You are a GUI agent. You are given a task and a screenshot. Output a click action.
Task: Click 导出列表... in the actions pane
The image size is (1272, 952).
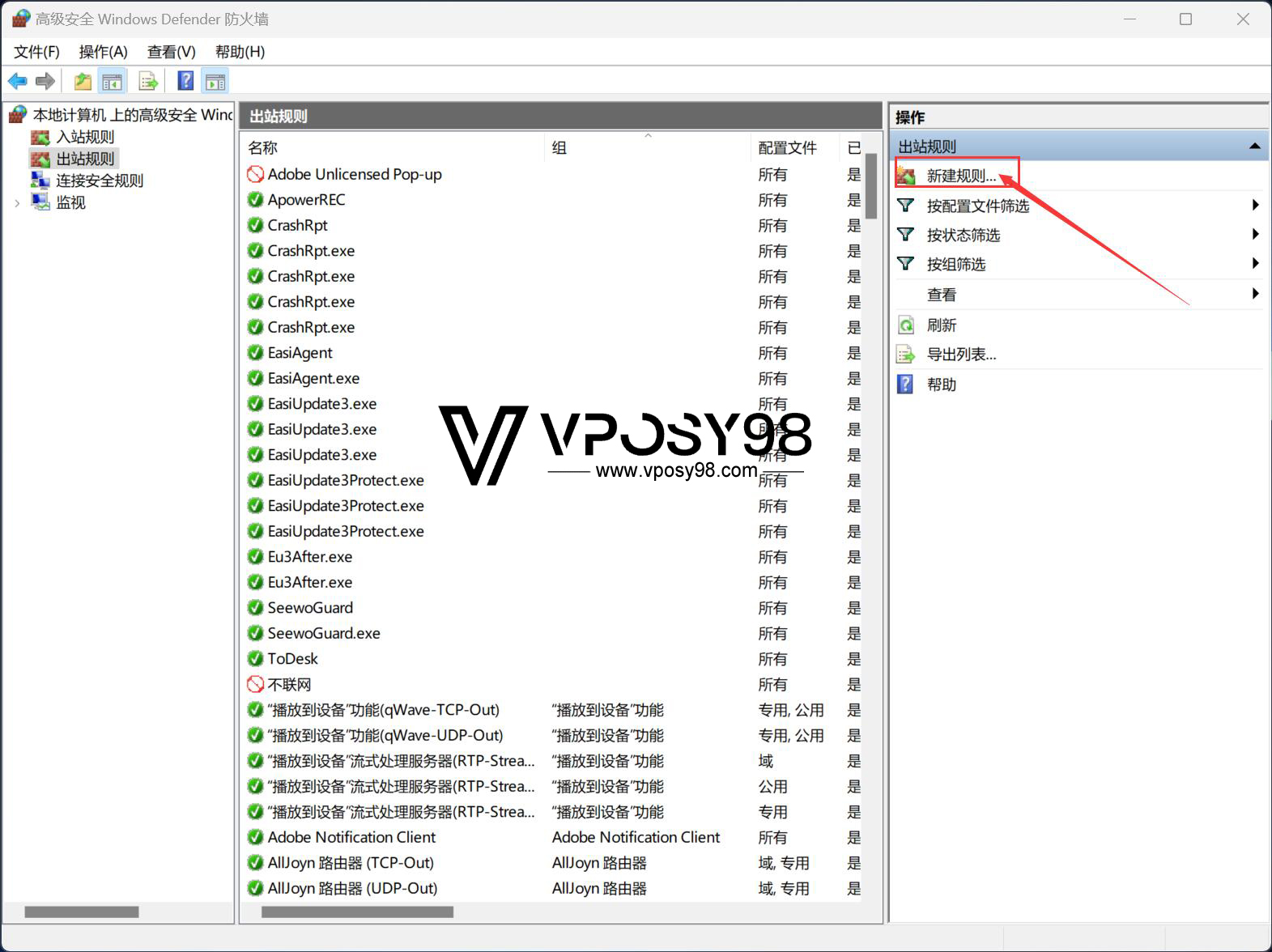click(961, 355)
